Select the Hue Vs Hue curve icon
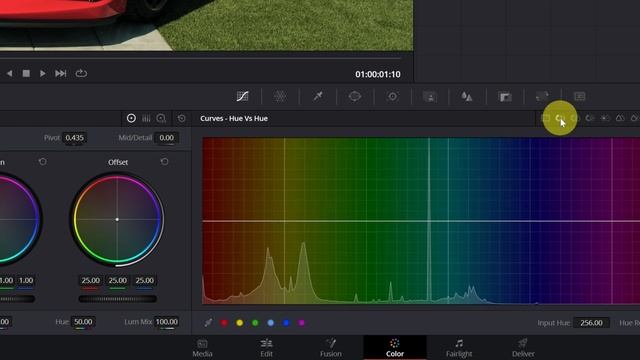 (x=560, y=118)
